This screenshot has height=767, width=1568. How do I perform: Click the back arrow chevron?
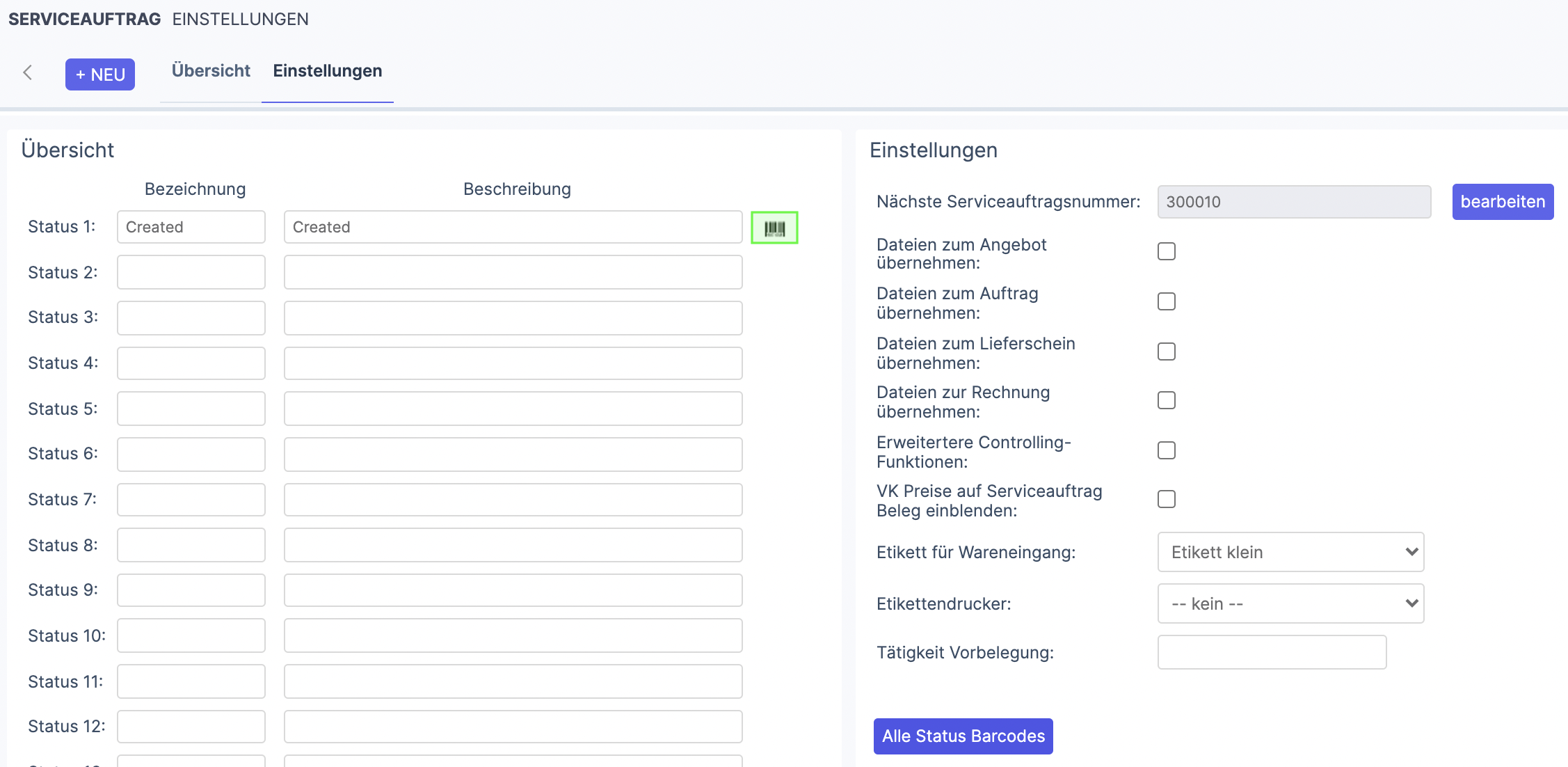coord(28,72)
